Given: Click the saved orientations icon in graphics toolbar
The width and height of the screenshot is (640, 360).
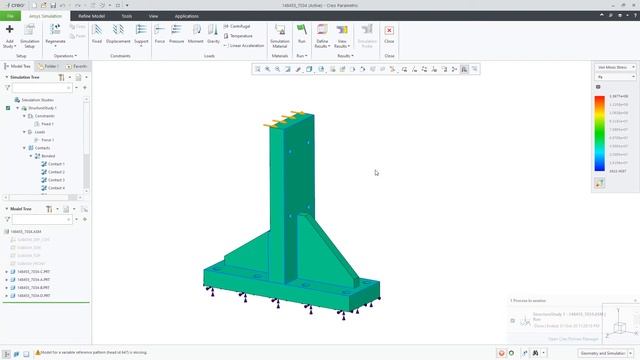Looking at the screenshot, I should click(321, 69).
